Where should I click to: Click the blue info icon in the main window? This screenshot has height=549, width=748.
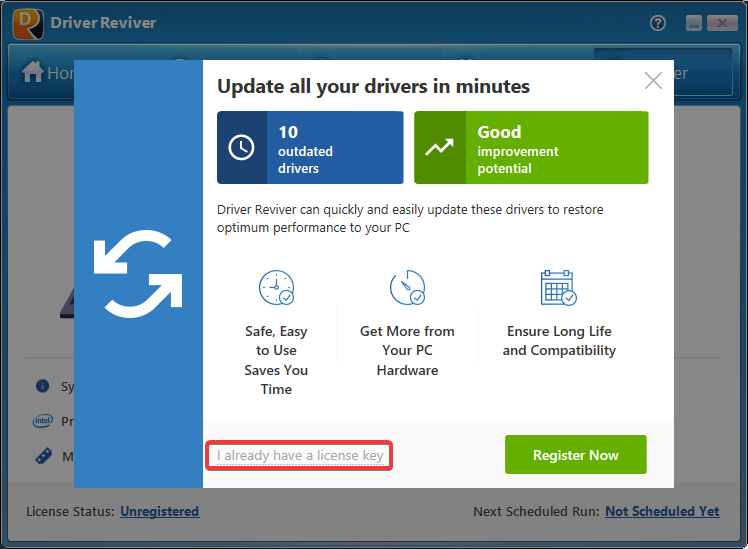pos(42,386)
